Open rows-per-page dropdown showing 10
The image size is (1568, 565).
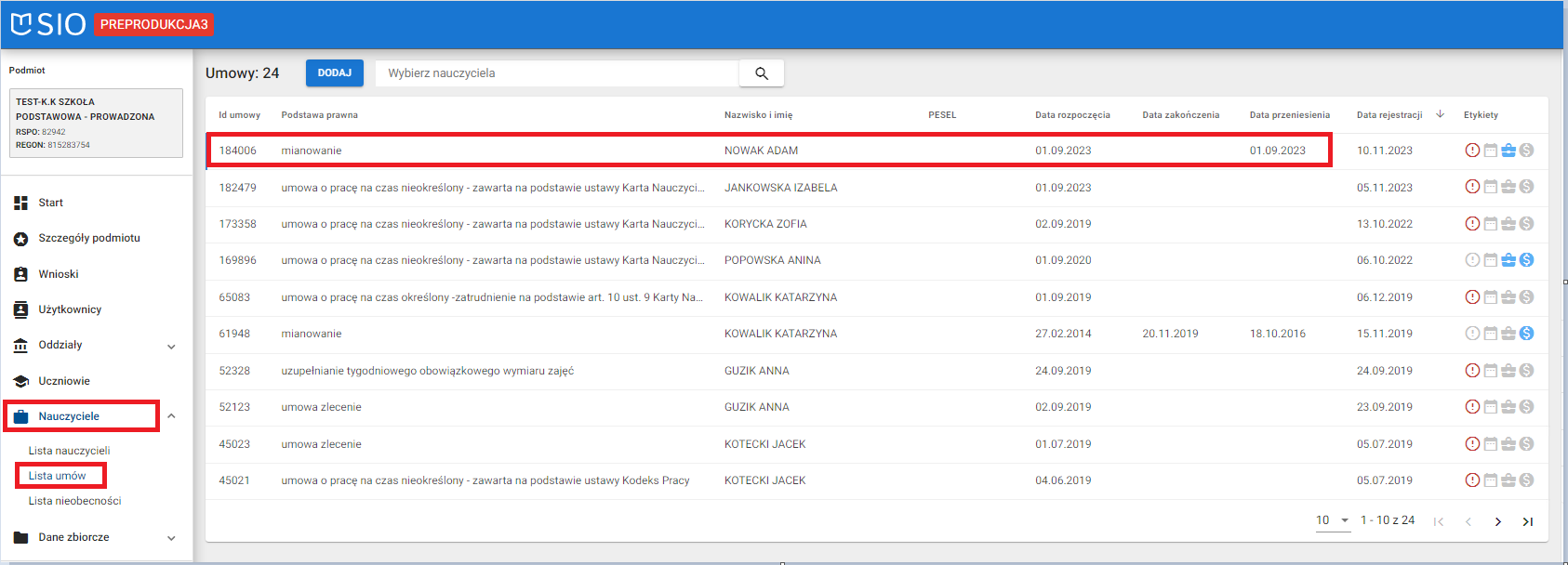[x=1333, y=520]
